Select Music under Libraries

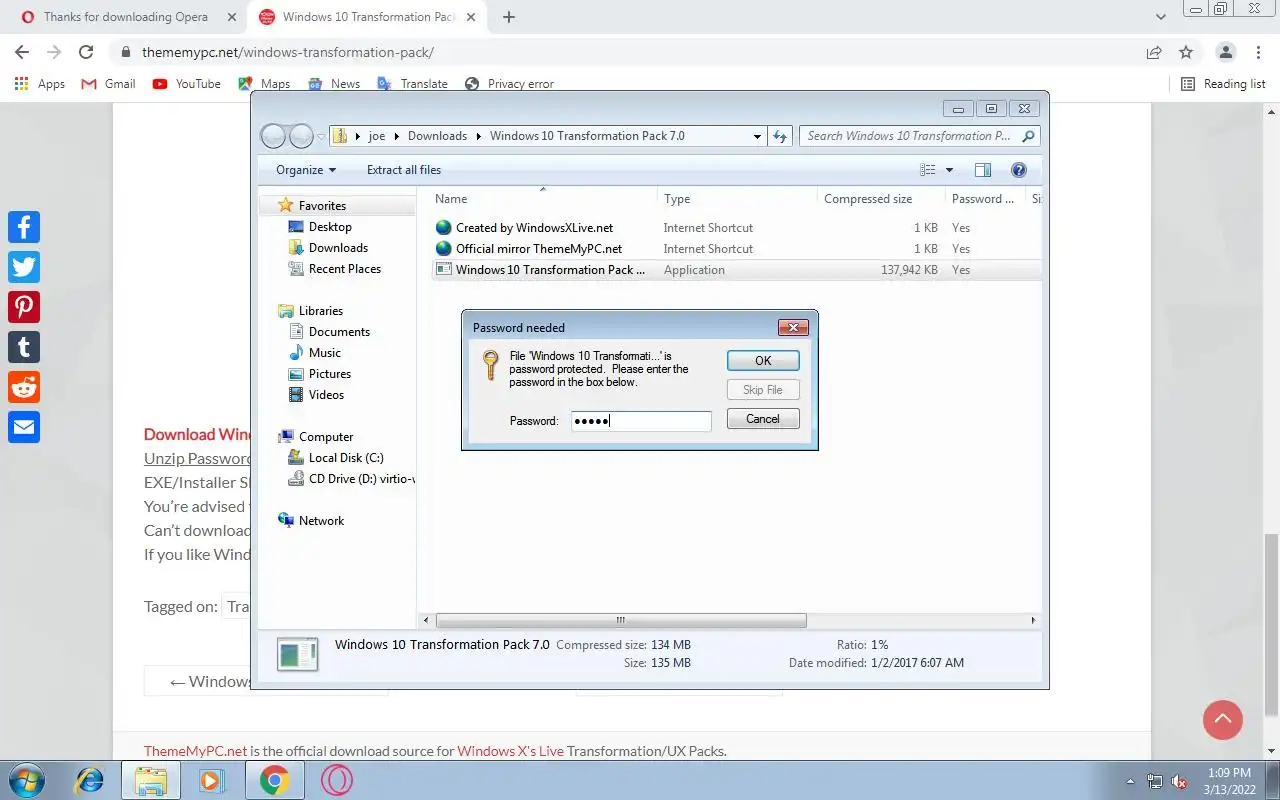coord(325,353)
